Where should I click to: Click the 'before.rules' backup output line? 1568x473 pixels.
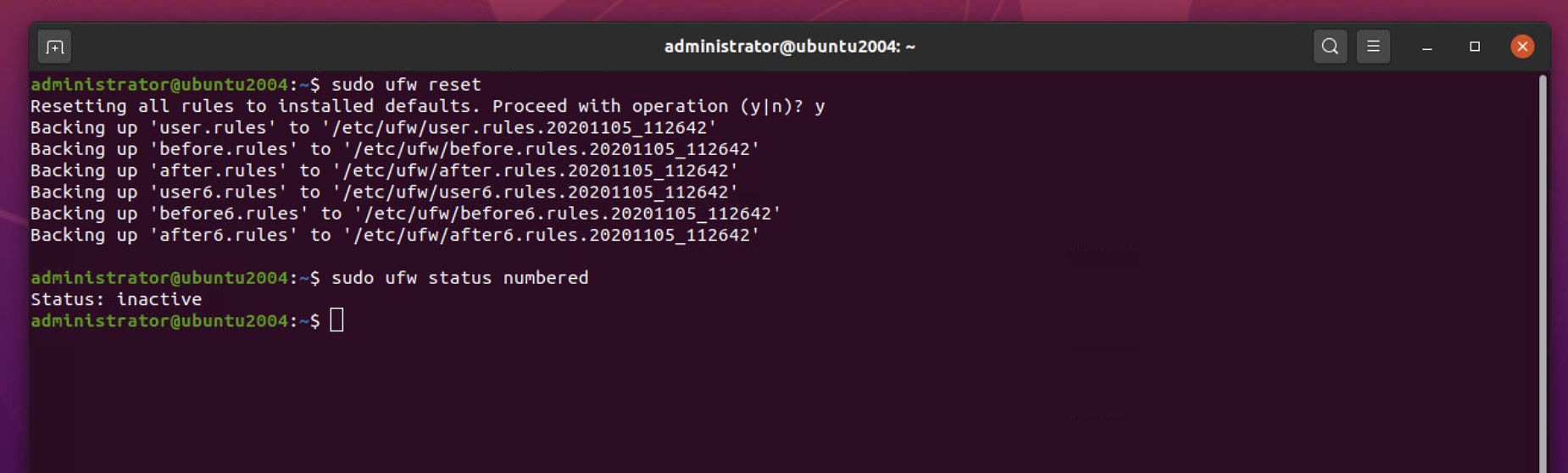pos(395,149)
